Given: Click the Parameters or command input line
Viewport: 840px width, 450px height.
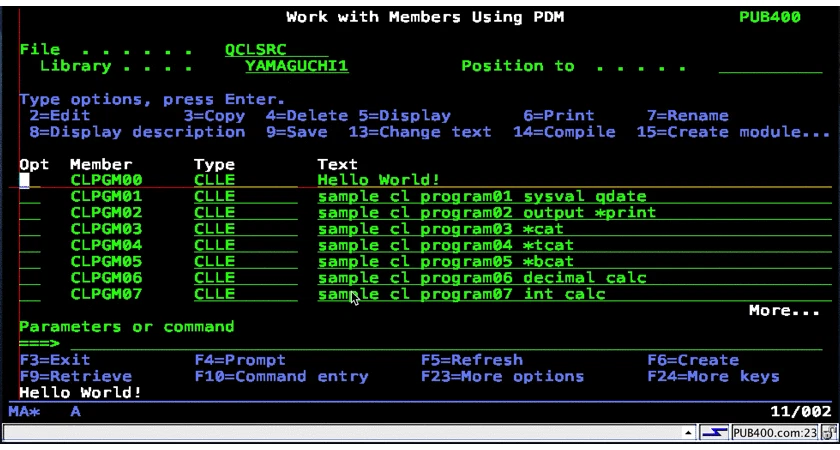Looking at the screenshot, I should point(447,343).
